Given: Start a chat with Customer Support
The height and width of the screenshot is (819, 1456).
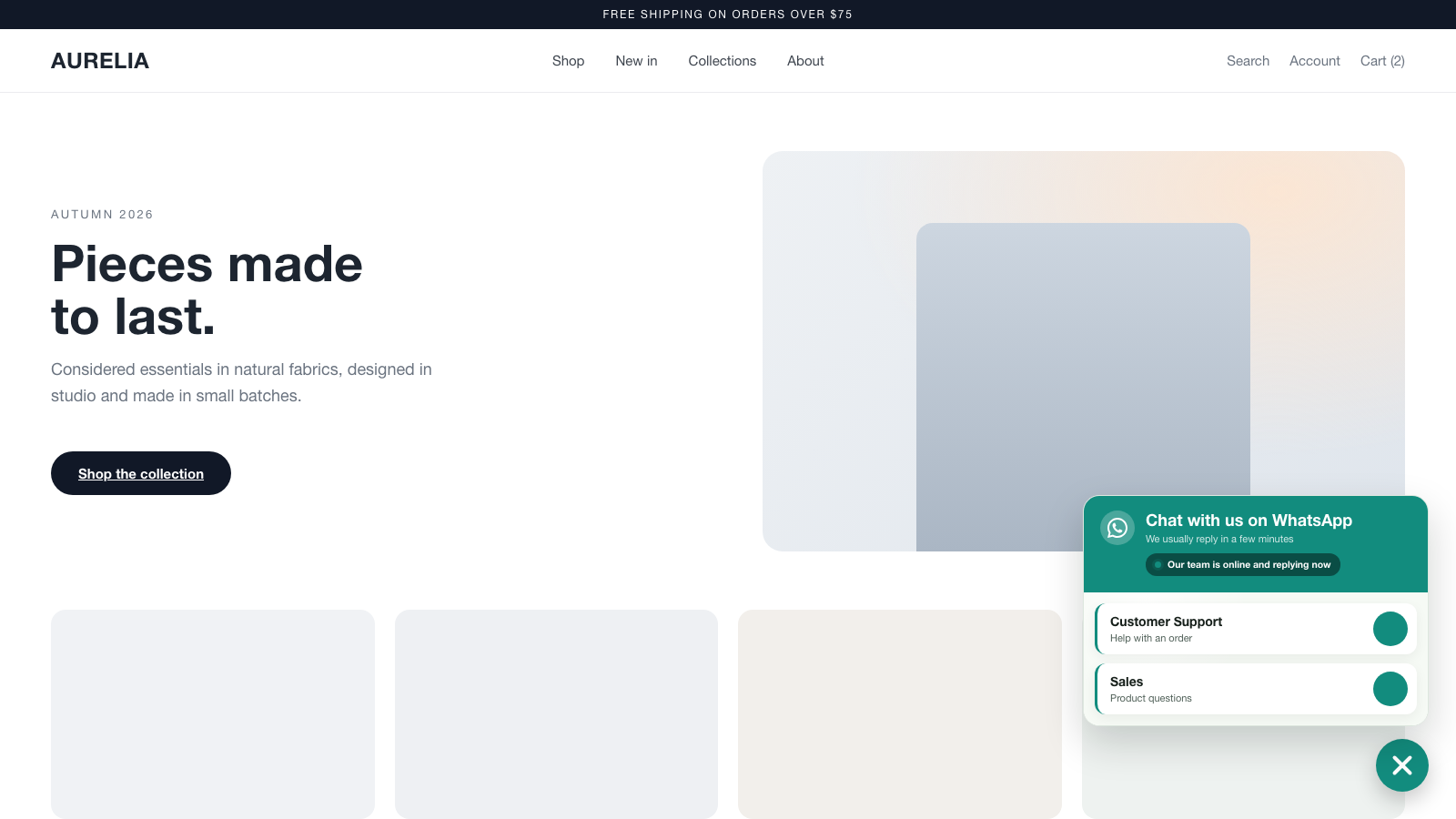Looking at the screenshot, I should tap(1256, 629).
